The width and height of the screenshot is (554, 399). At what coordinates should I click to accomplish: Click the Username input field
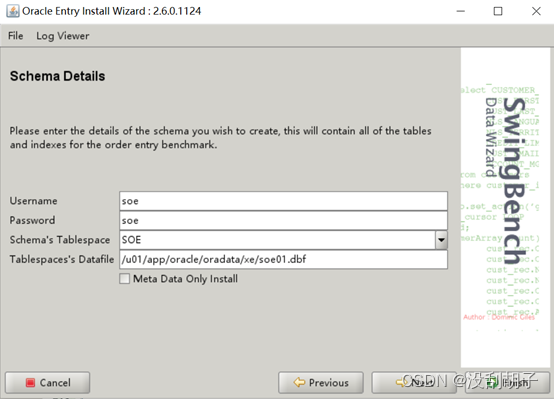point(283,201)
